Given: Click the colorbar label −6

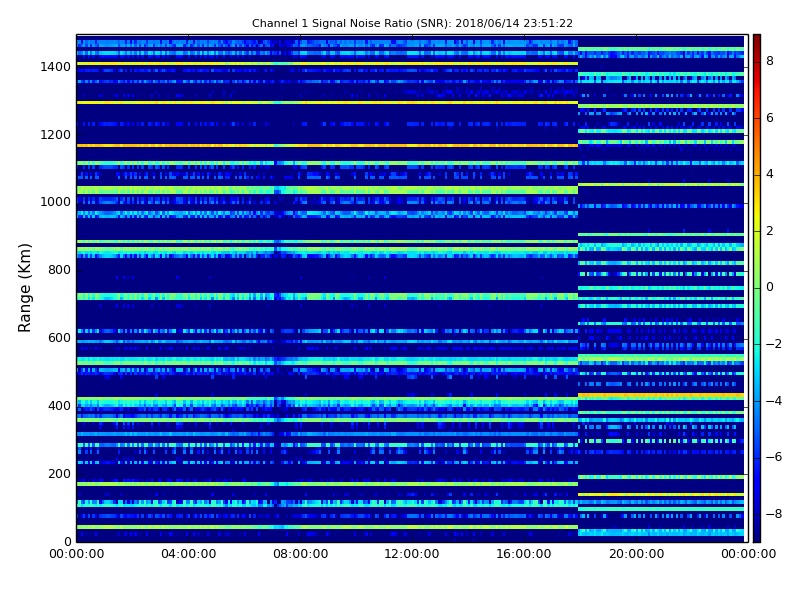Looking at the screenshot, I should point(774,457).
